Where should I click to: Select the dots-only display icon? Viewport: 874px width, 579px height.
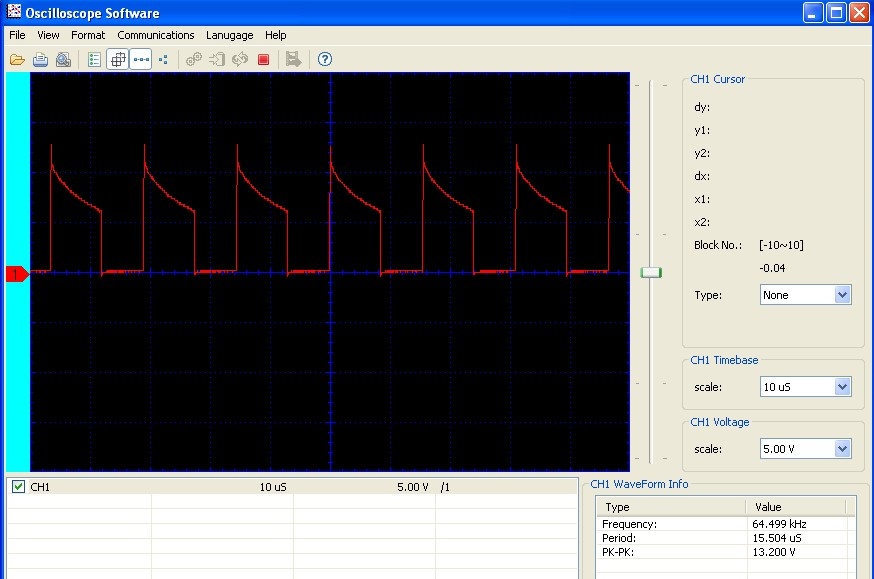(163, 60)
